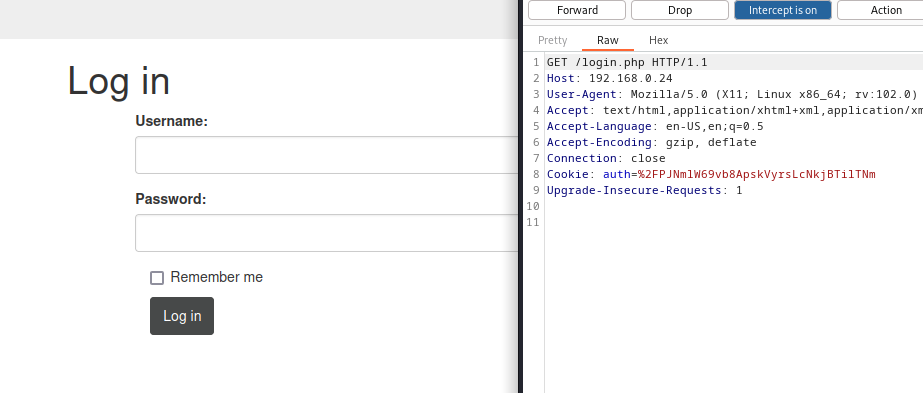Click the Host header value 192.168.0.24
The width and height of the screenshot is (923, 393).
pyautogui.click(x=630, y=78)
